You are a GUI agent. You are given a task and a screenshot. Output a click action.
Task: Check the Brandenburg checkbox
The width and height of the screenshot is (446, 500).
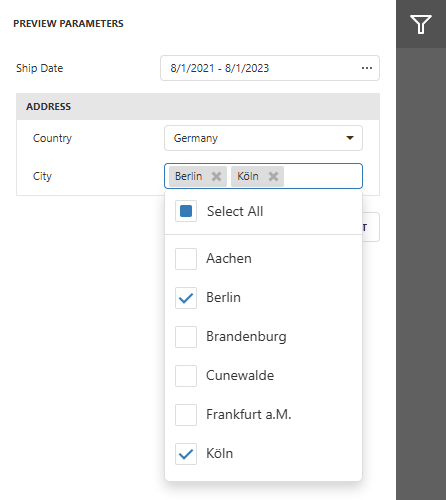(x=186, y=337)
